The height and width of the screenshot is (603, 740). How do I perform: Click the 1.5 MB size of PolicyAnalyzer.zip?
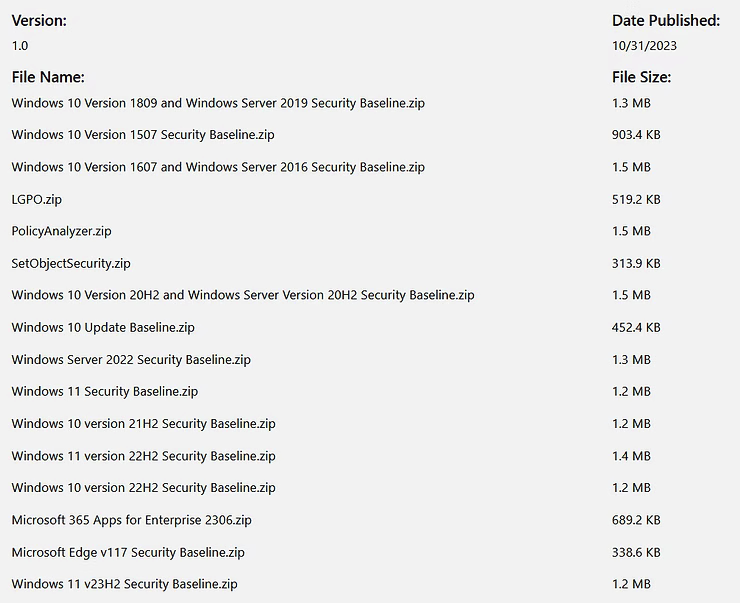(631, 231)
